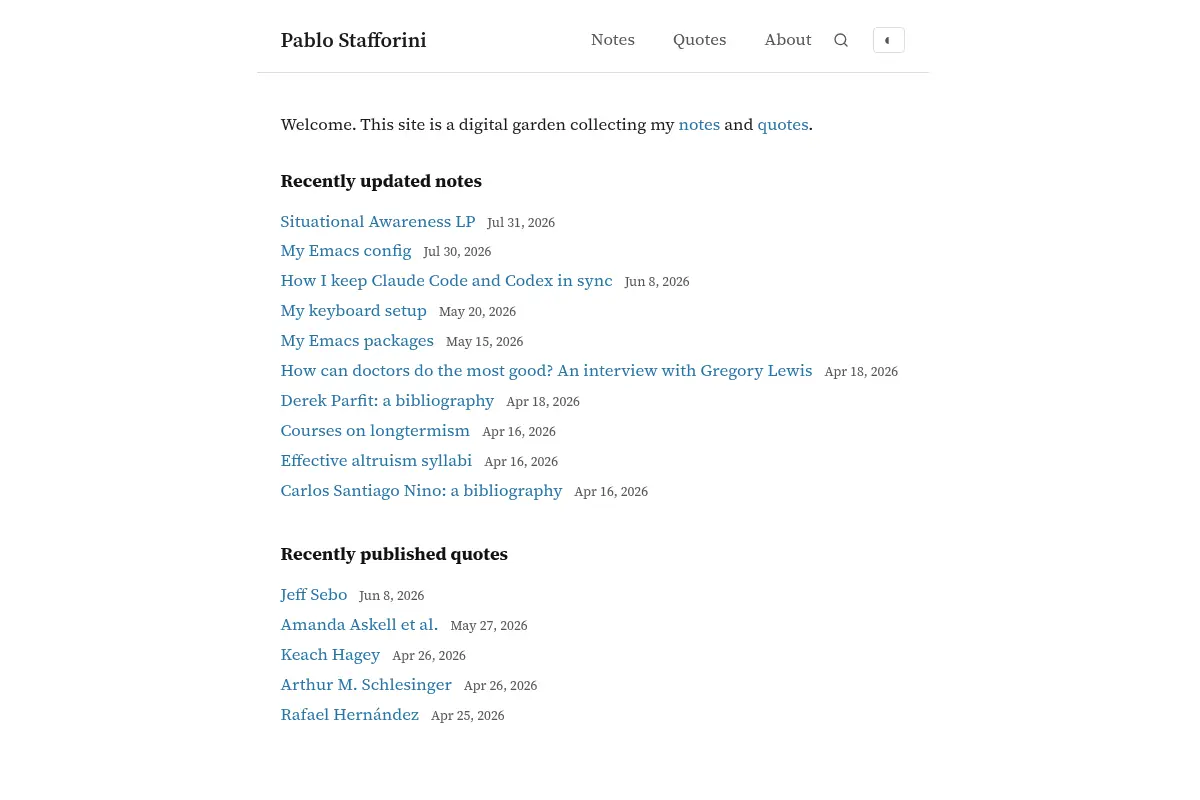Open Situational Awareness LP note
The width and height of the screenshot is (1200, 800).
click(x=378, y=221)
